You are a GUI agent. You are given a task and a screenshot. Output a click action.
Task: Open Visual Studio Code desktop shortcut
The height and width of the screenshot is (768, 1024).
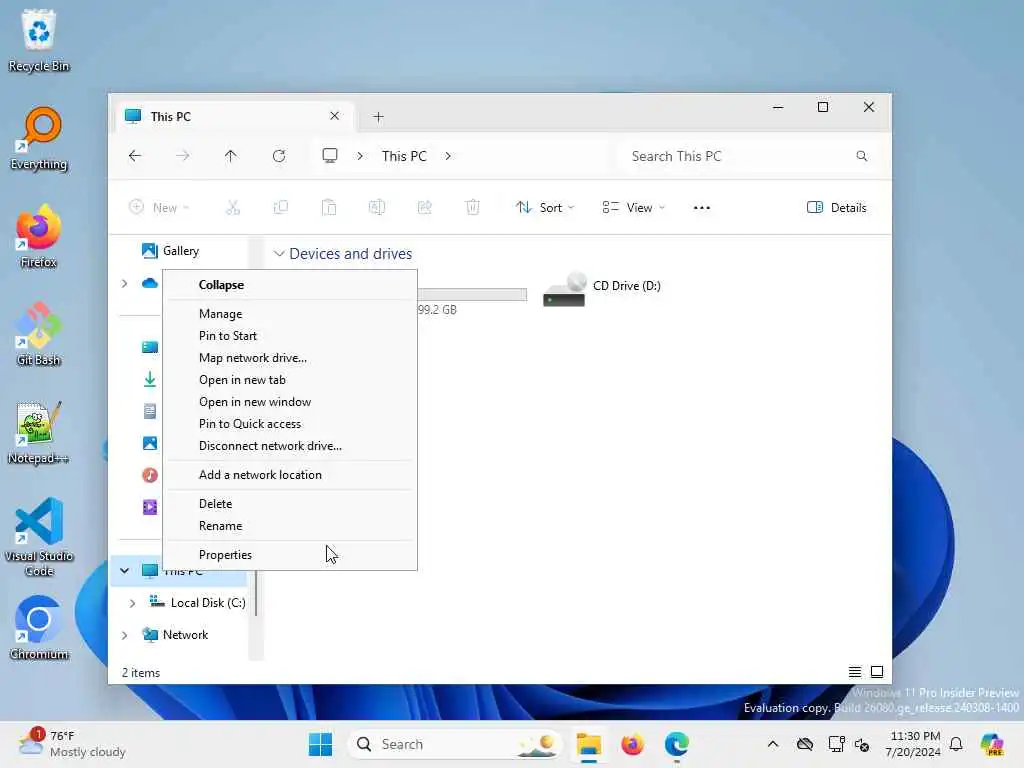(39, 537)
